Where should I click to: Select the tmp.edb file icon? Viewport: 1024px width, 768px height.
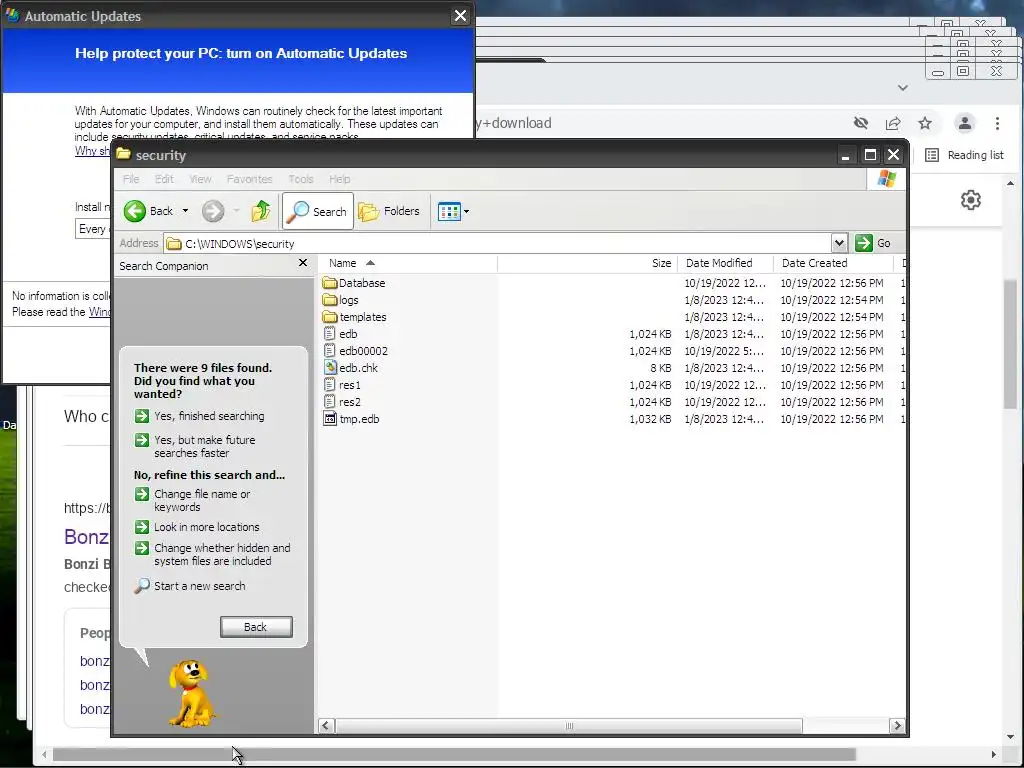point(330,419)
